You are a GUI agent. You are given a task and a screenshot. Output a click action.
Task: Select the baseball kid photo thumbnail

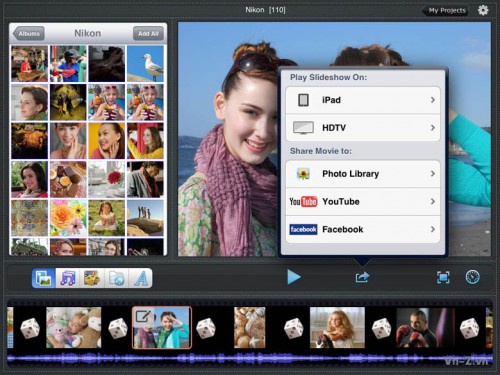pos(68,64)
